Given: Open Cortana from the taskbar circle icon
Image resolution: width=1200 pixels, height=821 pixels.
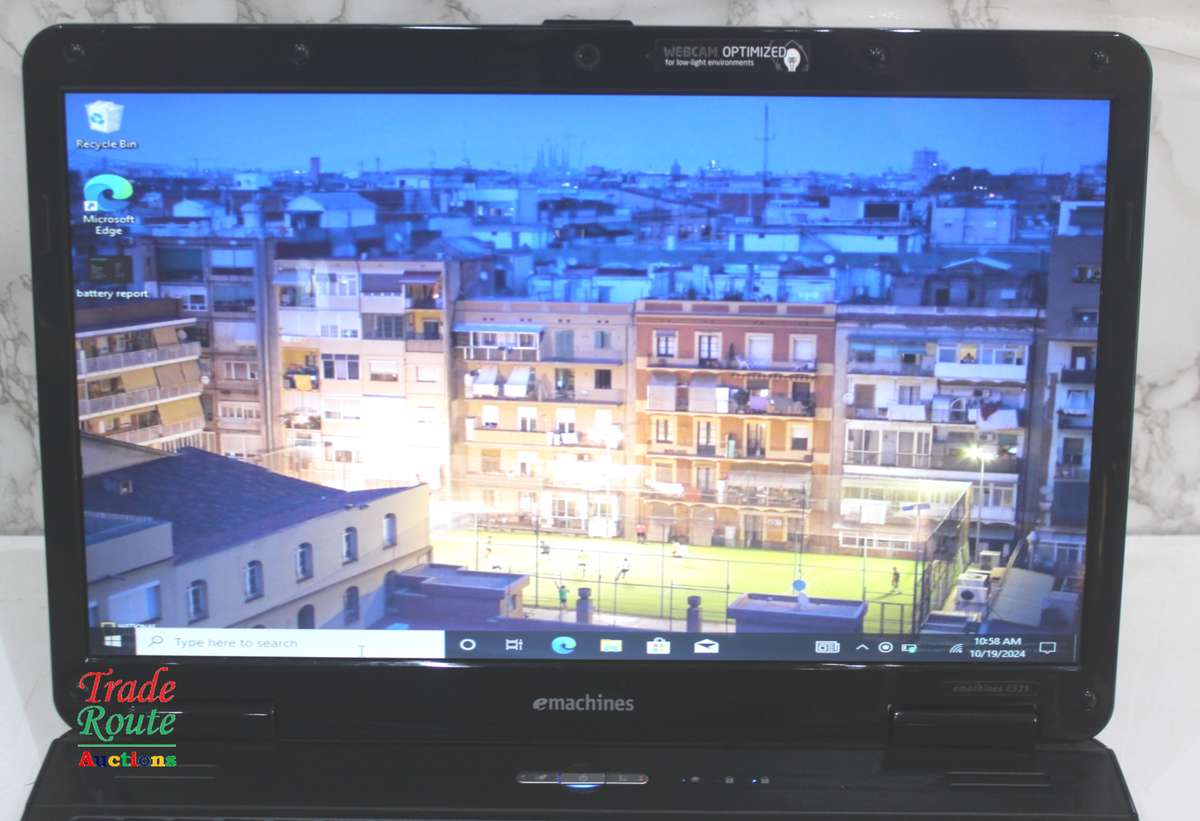Looking at the screenshot, I should tap(467, 645).
